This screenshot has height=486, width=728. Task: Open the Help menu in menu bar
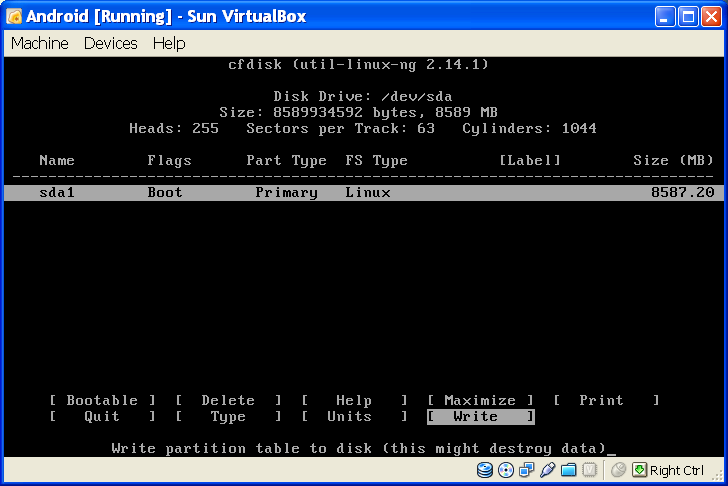pos(169,43)
